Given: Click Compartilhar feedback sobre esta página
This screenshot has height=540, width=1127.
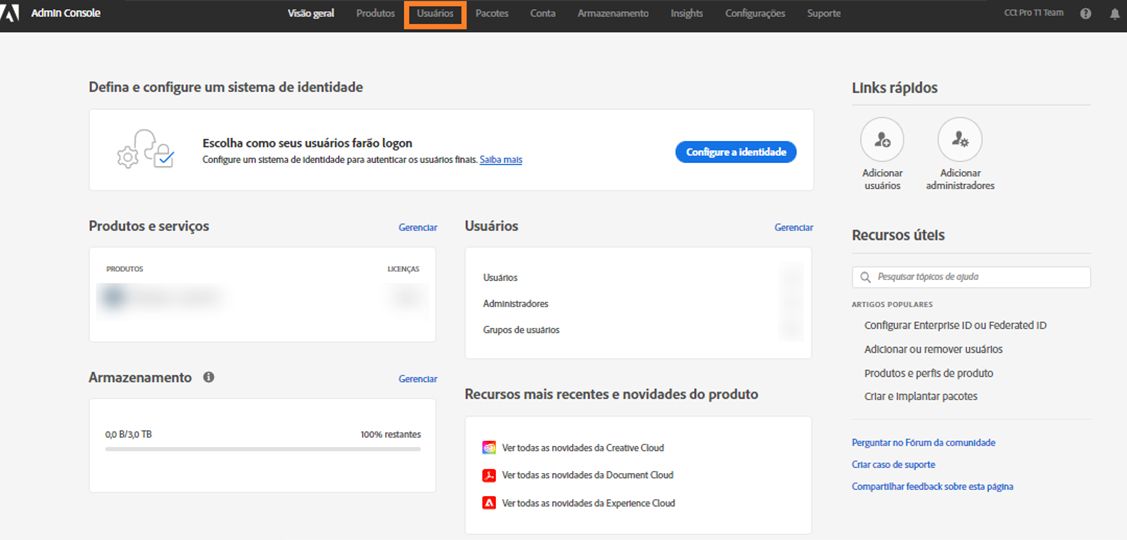Looking at the screenshot, I should [932, 487].
